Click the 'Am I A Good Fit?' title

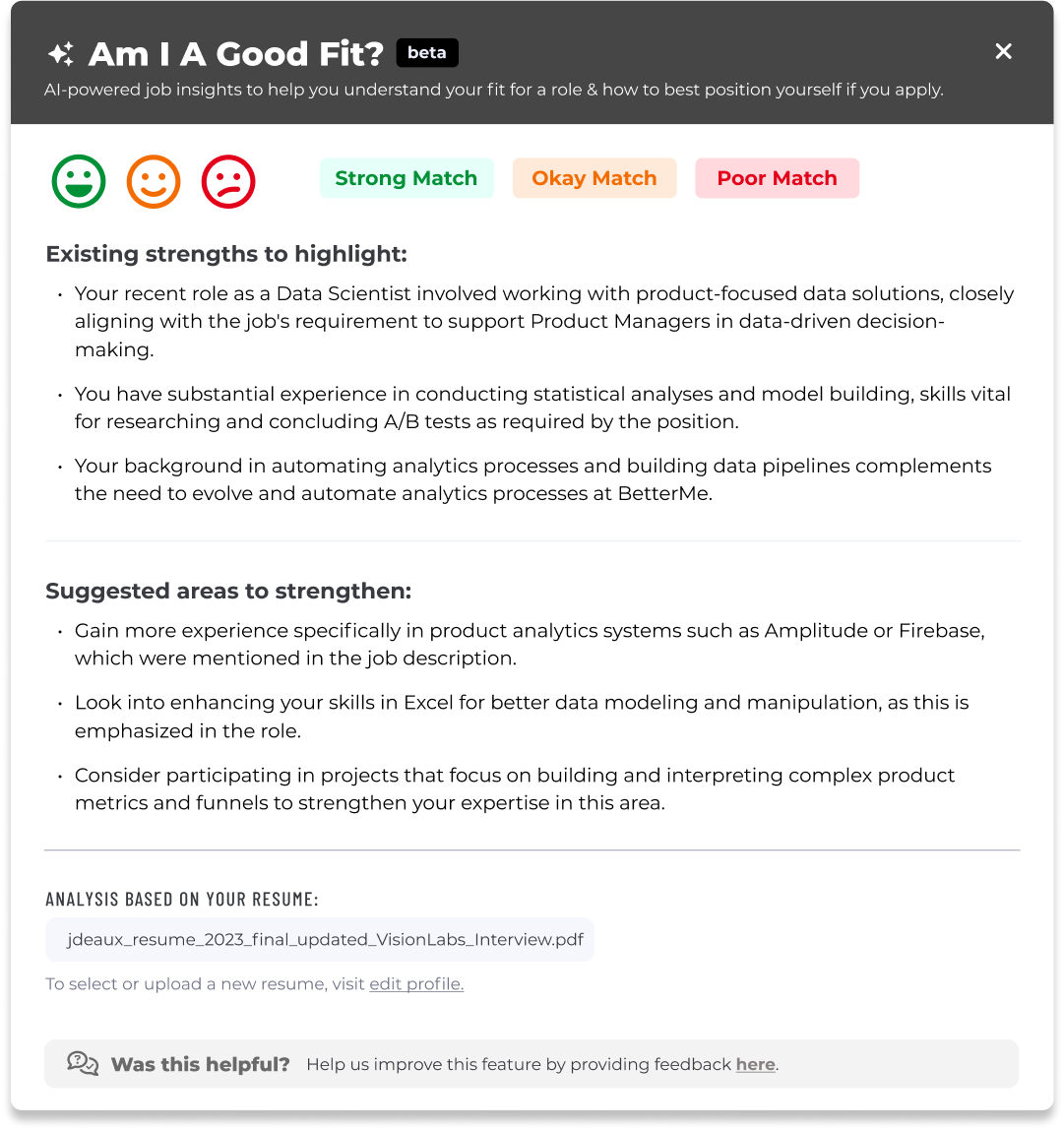(236, 54)
